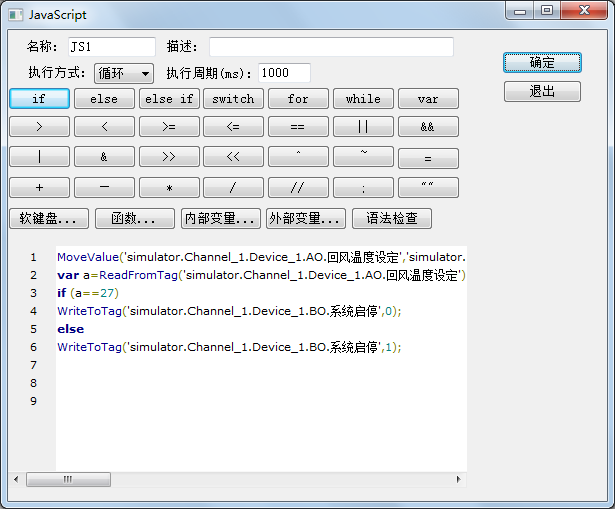Insert the == equality operator
The height and width of the screenshot is (509, 615).
(x=298, y=127)
